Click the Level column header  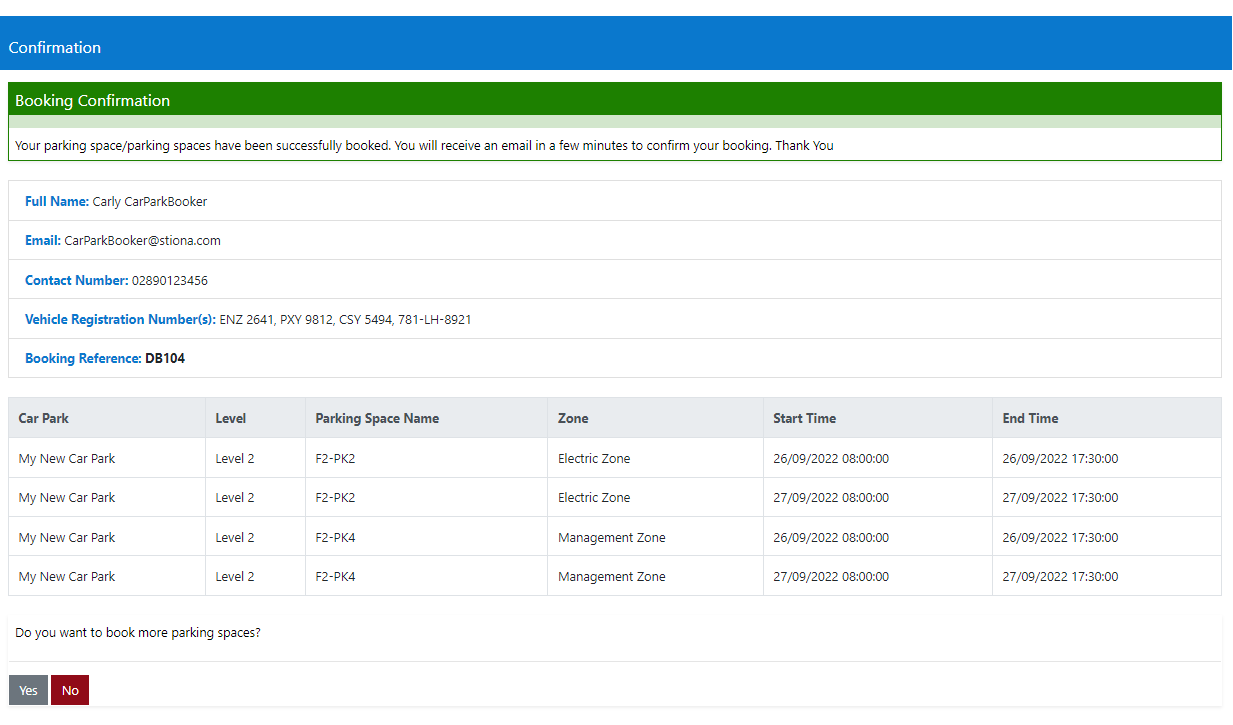(x=230, y=418)
